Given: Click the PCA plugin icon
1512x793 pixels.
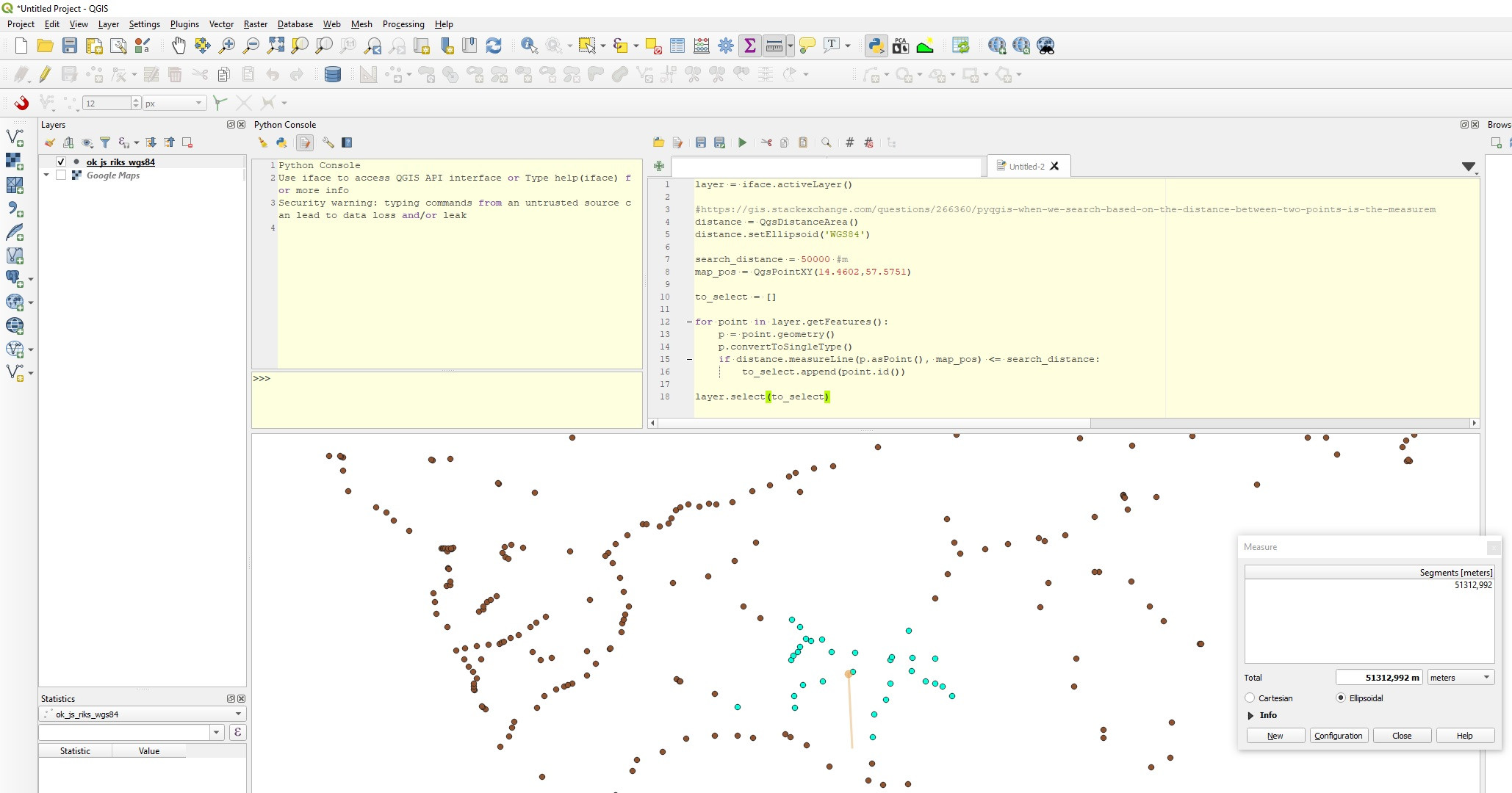Looking at the screenshot, I should pos(901,46).
